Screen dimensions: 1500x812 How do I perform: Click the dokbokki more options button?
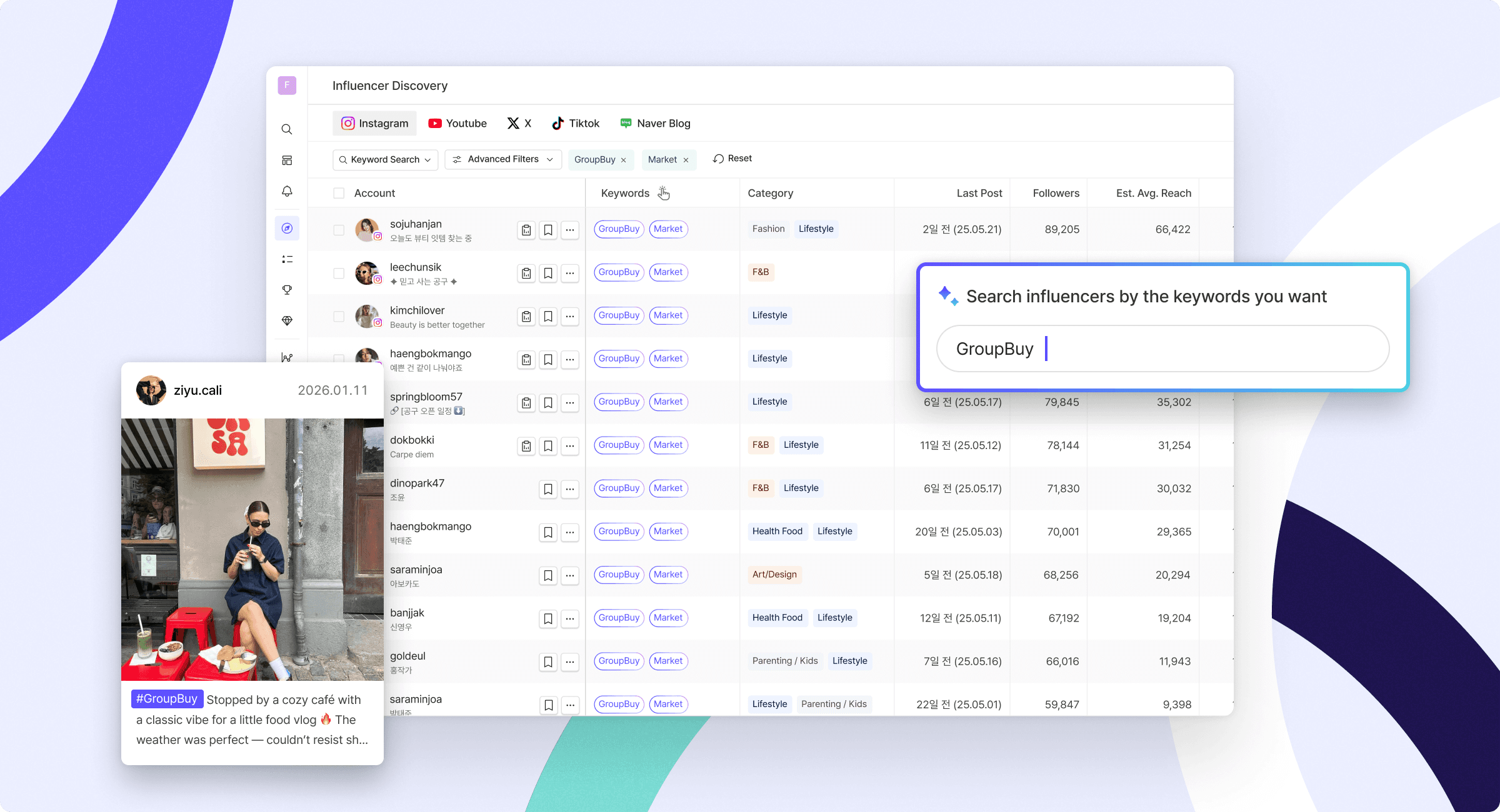[x=570, y=446]
